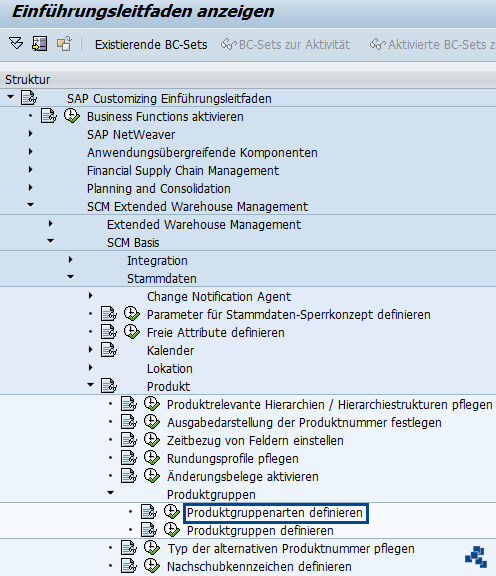Viewport: 496px width, 576px height.
Task: Open documentation icon beside Produkt
Action: click(x=109, y=386)
